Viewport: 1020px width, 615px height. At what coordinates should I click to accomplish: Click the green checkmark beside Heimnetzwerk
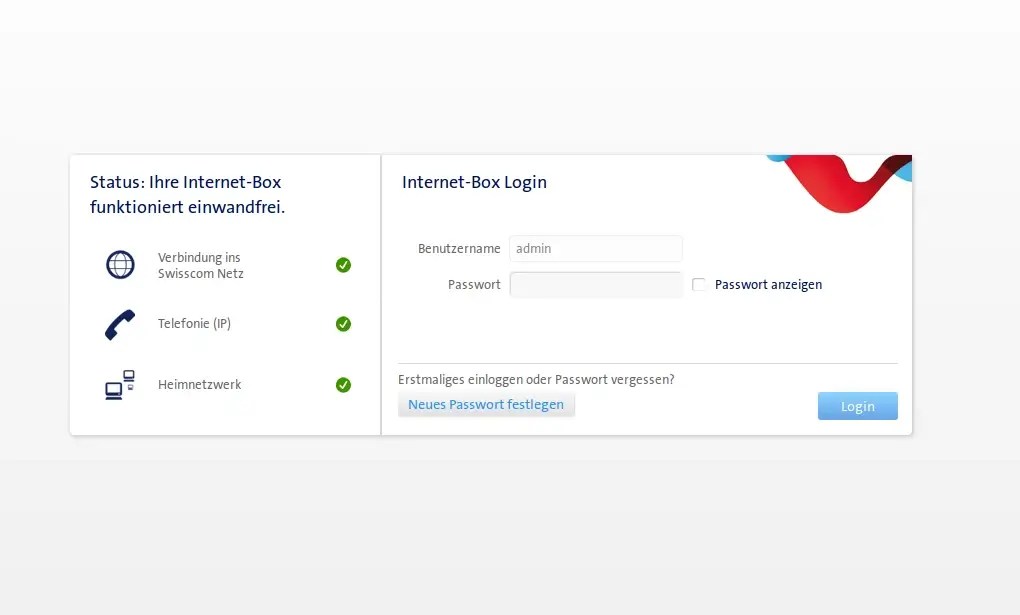coord(343,384)
